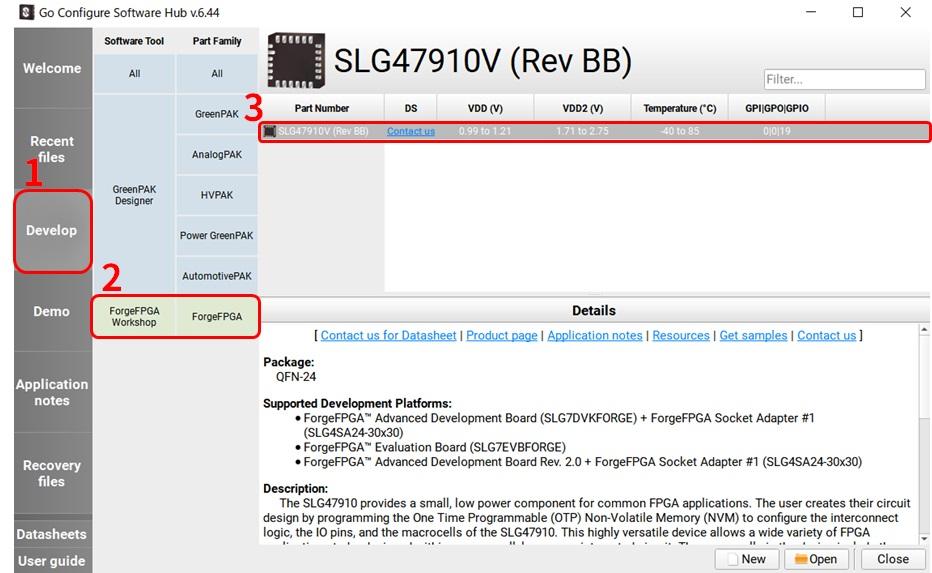Click VDD2 value 1.71 to 2.75
The height and width of the screenshot is (573, 932).
click(582, 131)
